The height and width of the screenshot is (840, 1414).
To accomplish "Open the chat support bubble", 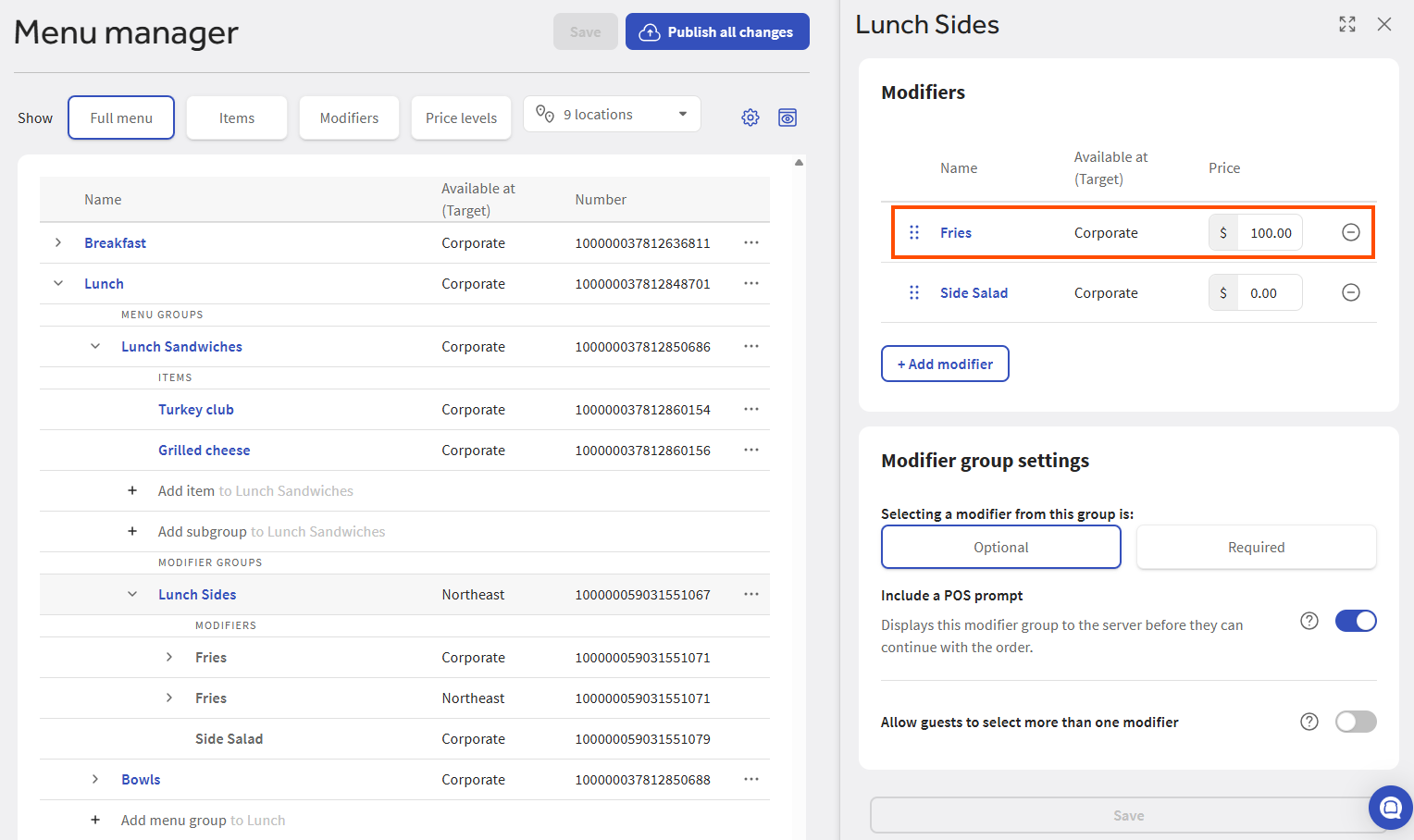I will [x=1390, y=808].
